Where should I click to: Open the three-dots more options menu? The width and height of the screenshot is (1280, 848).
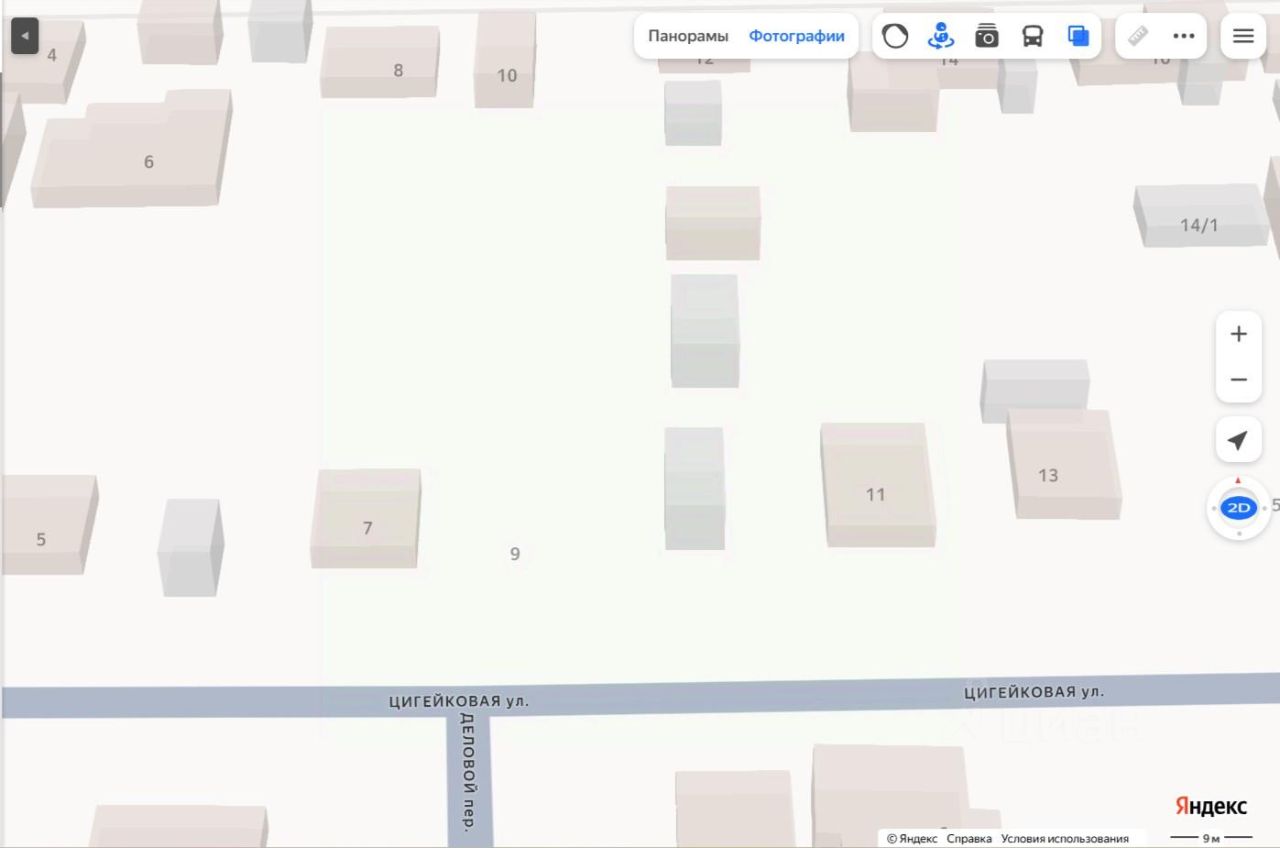[1184, 36]
